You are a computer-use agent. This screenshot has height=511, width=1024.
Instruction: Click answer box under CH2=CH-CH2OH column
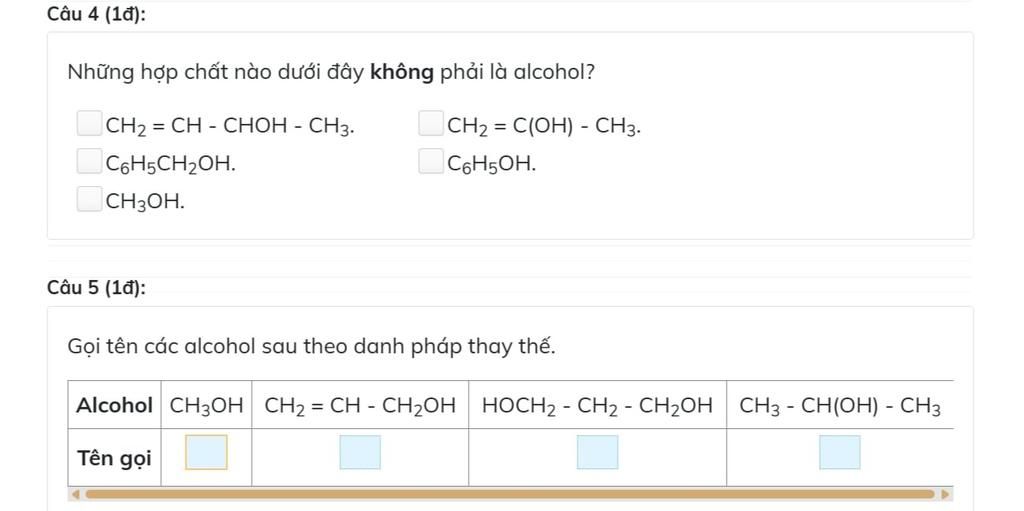point(360,452)
